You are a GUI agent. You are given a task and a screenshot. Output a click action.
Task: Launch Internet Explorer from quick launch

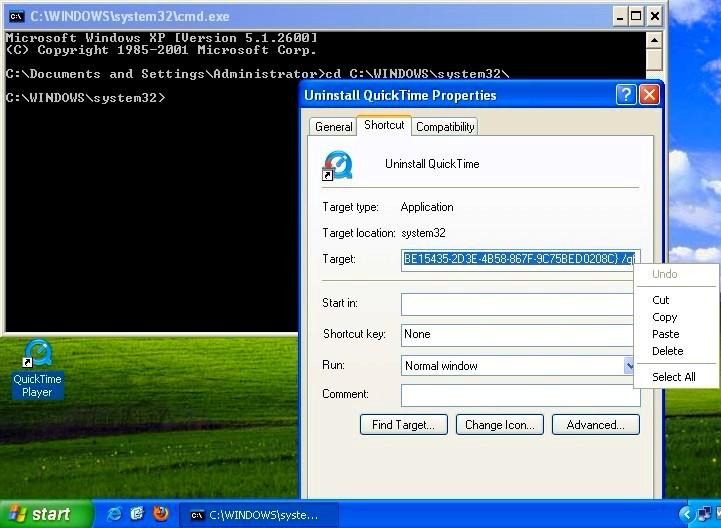114,514
